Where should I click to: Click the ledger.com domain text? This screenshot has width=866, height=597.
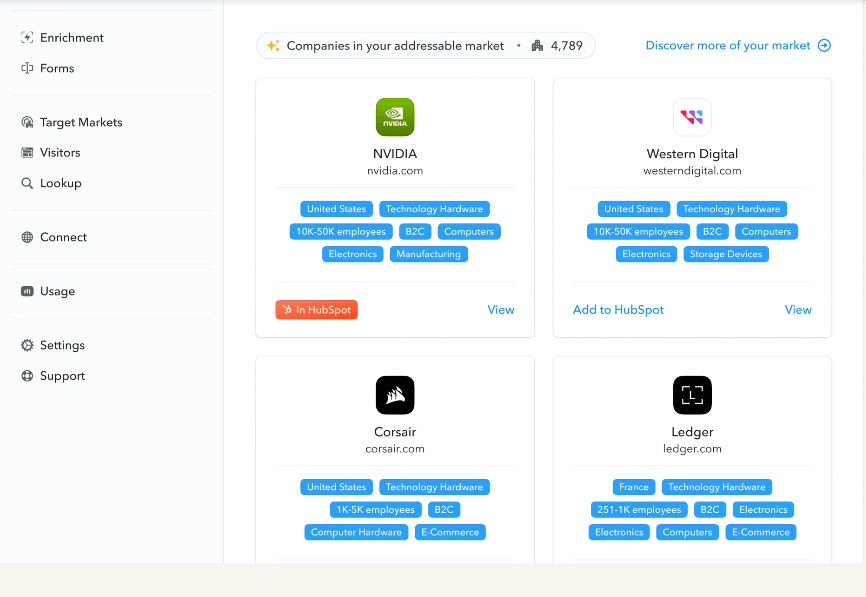pyautogui.click(x=692, y=449)
